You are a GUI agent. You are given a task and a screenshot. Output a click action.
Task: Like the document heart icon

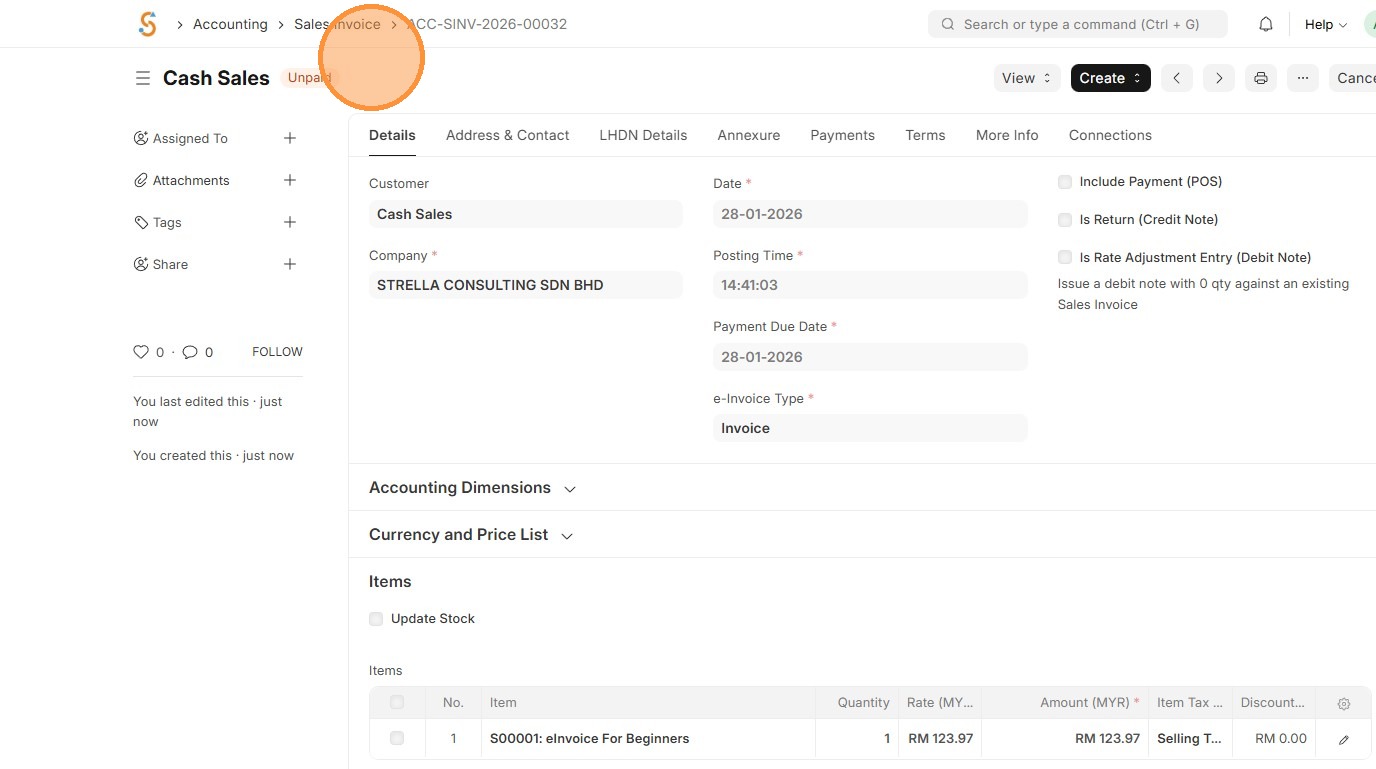click(141, 352)
